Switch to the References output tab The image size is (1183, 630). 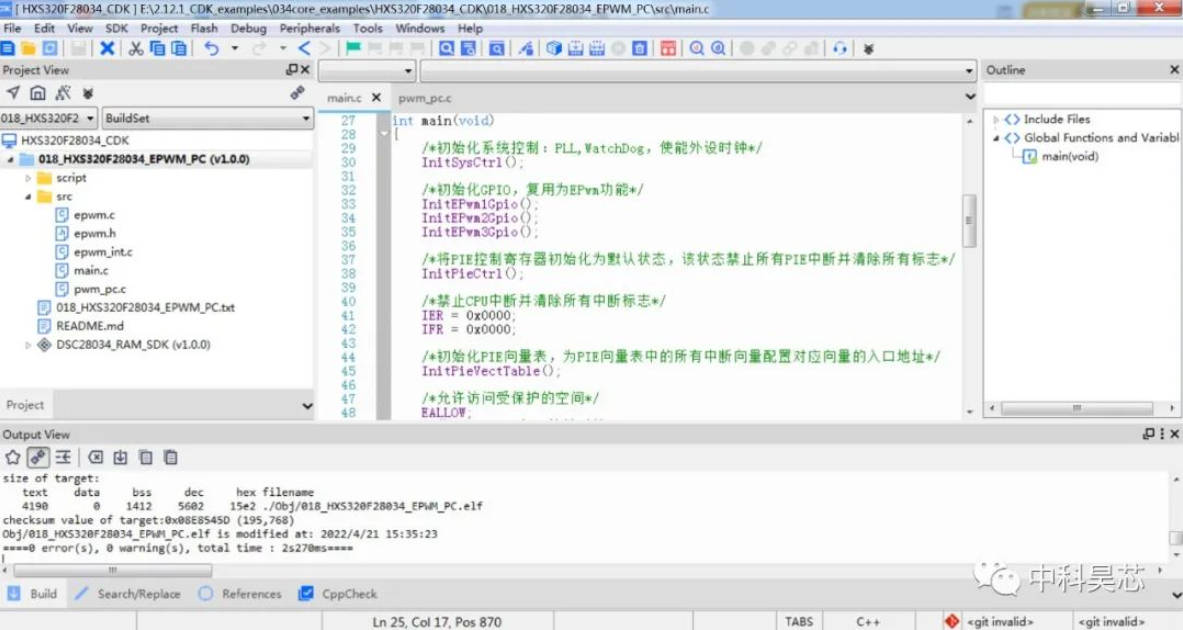click(x=240, y=594)
